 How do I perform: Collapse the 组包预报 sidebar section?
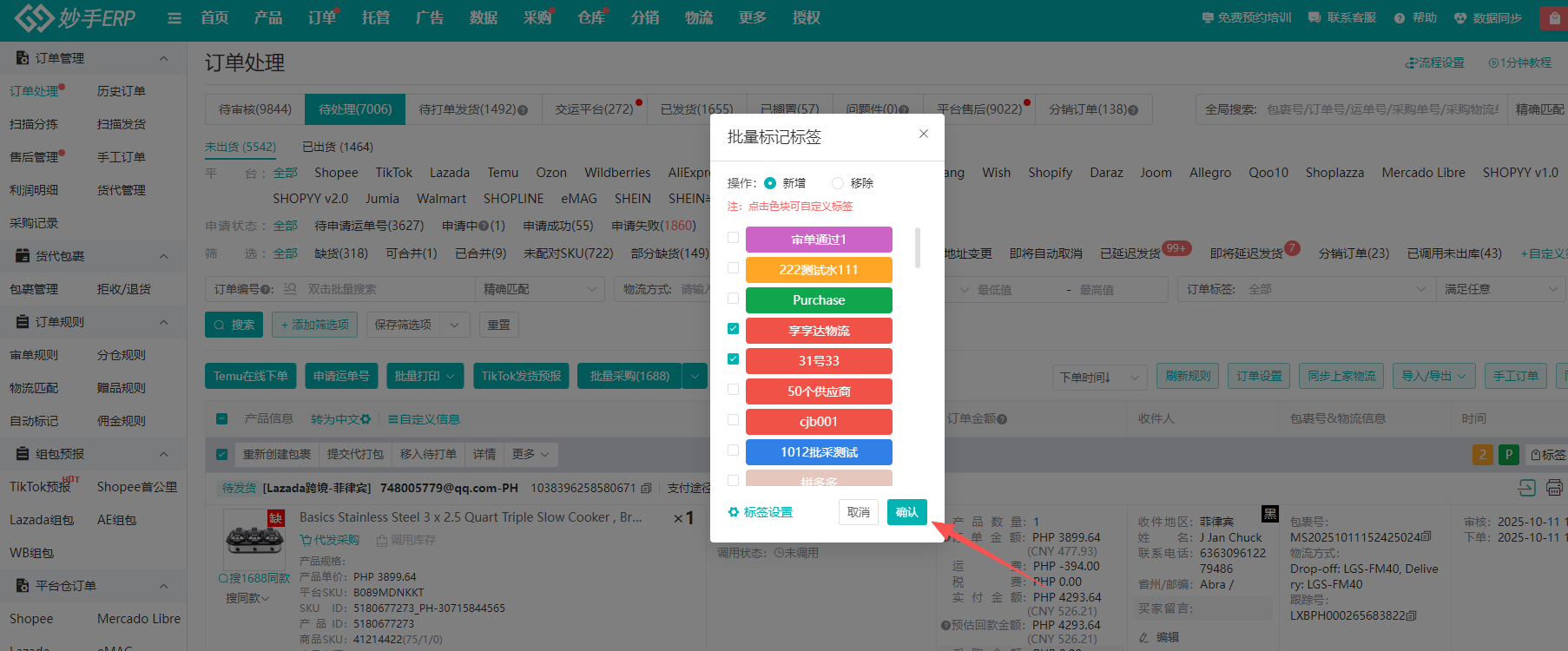click(163, 454)
